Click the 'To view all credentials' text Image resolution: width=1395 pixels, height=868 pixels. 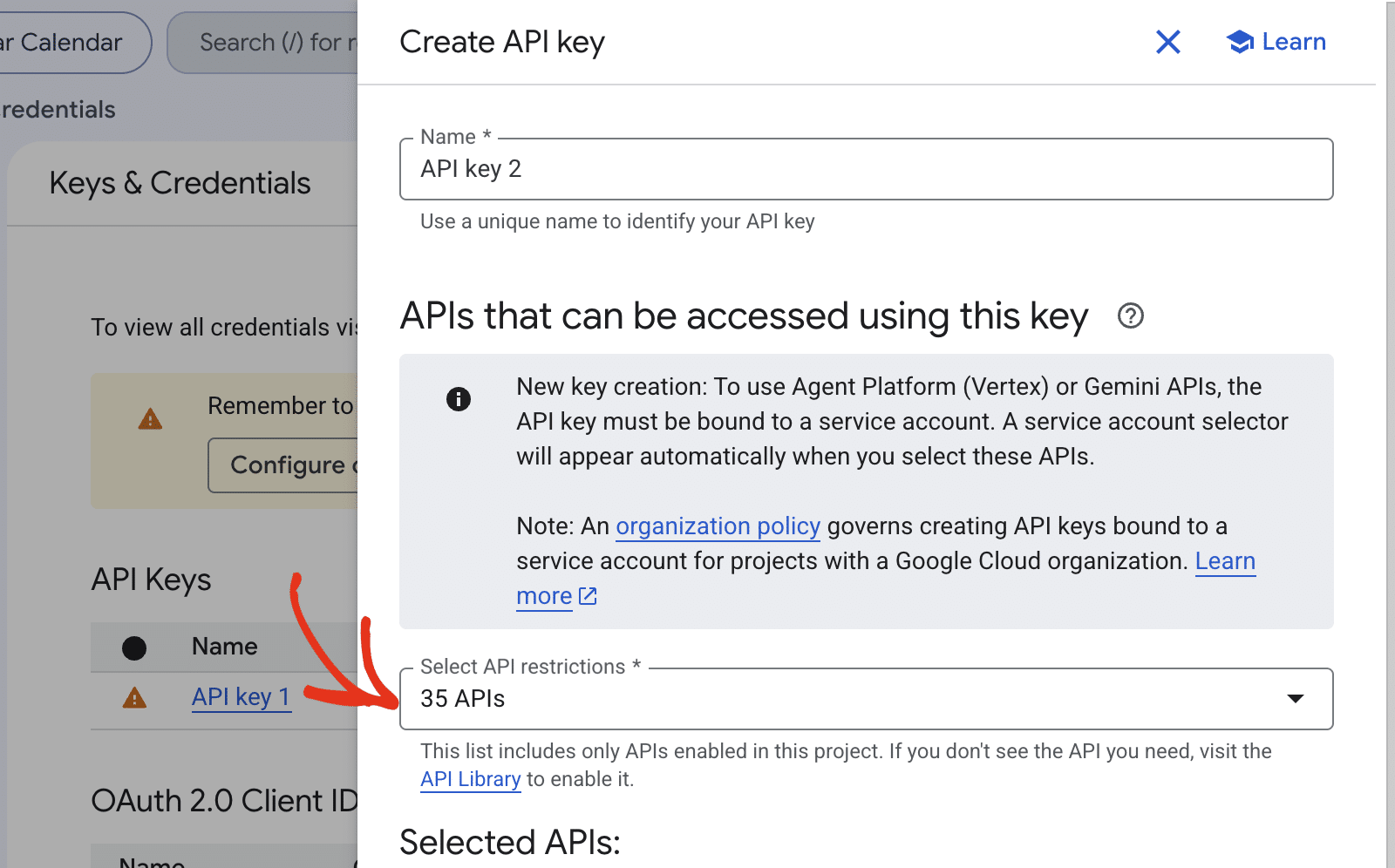tap(225, 328)
